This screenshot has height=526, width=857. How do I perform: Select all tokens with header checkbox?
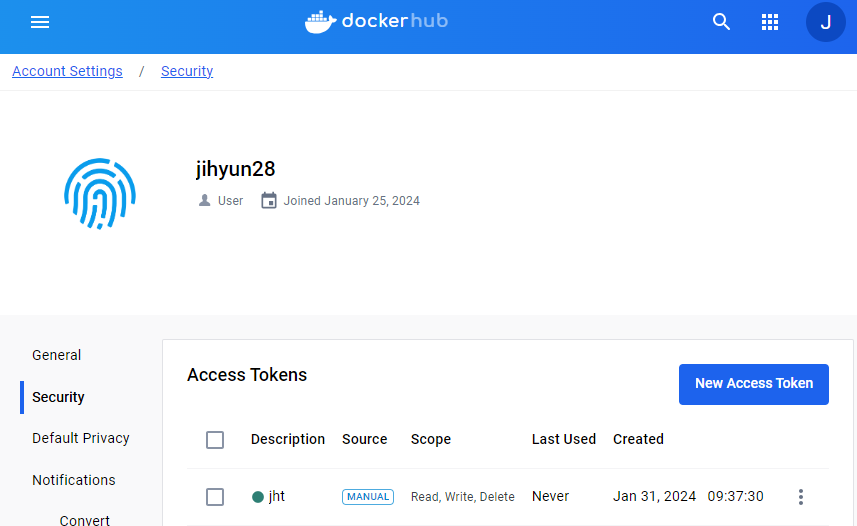(x=215, y=440)
